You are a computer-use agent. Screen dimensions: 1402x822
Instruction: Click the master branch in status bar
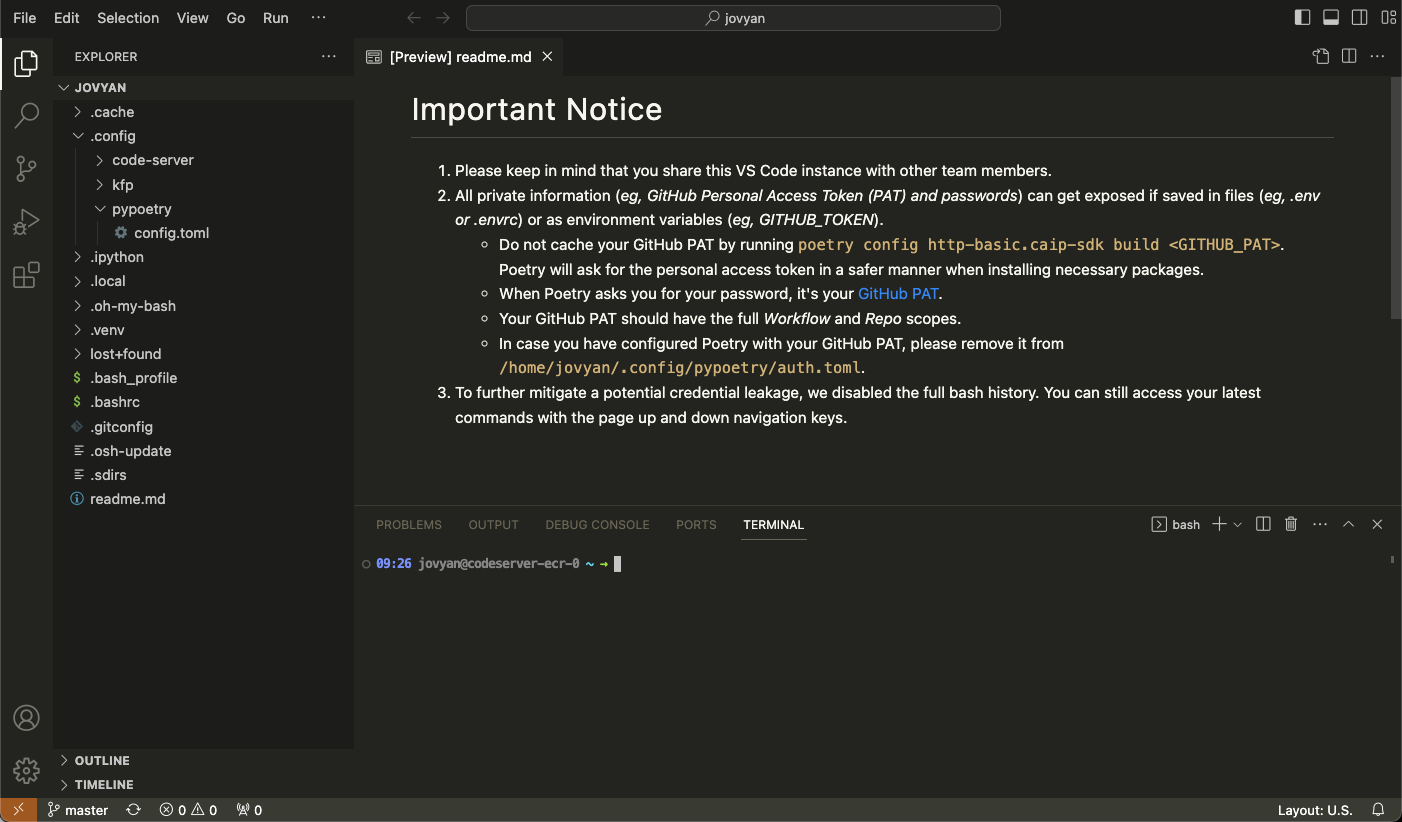tap(78, 810)
